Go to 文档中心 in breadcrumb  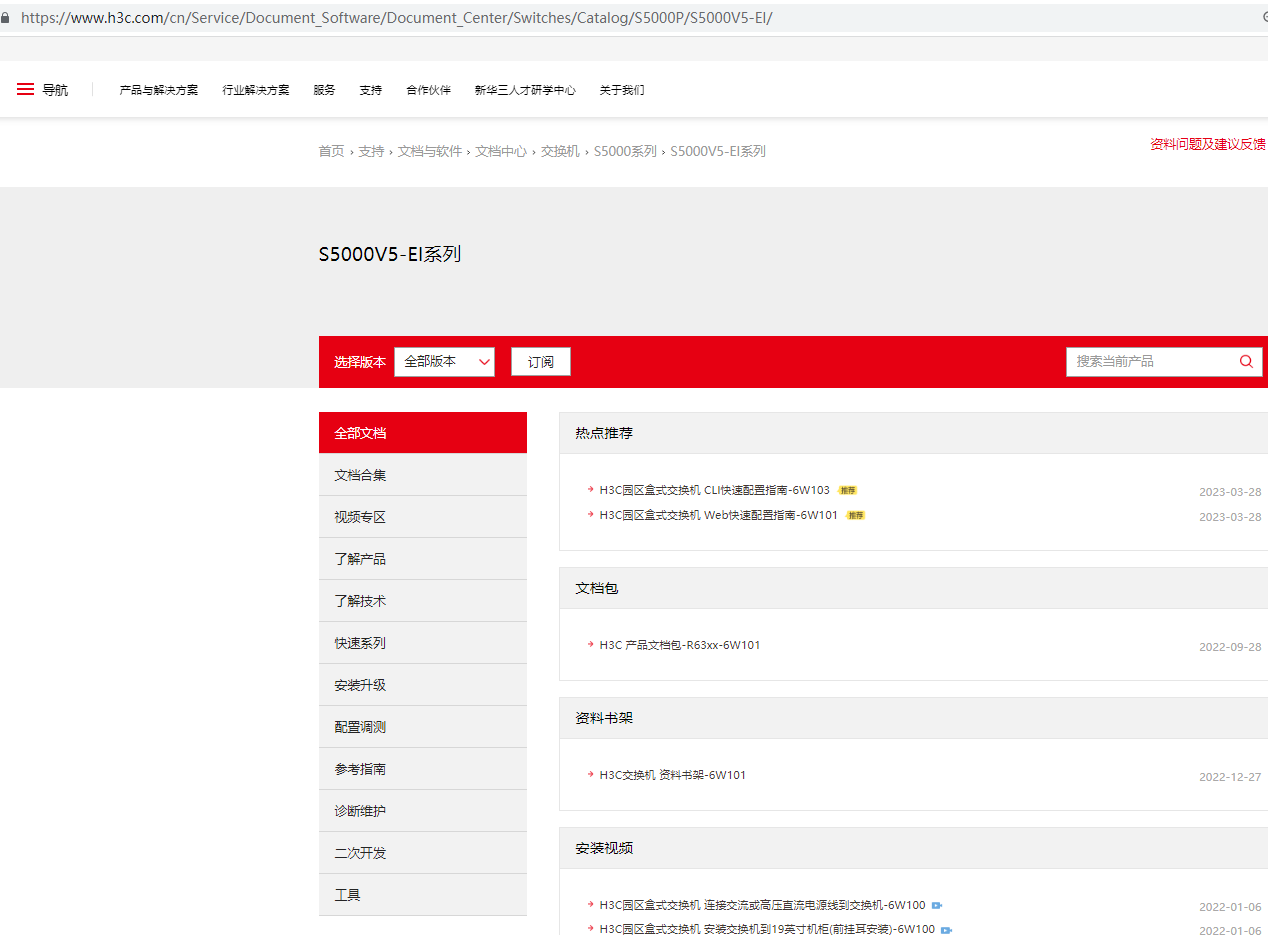point(501,151)
